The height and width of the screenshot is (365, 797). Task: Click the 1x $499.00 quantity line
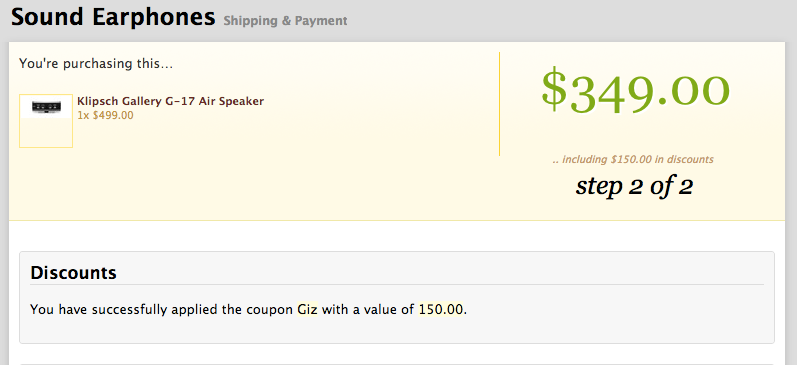click(105, 115)
